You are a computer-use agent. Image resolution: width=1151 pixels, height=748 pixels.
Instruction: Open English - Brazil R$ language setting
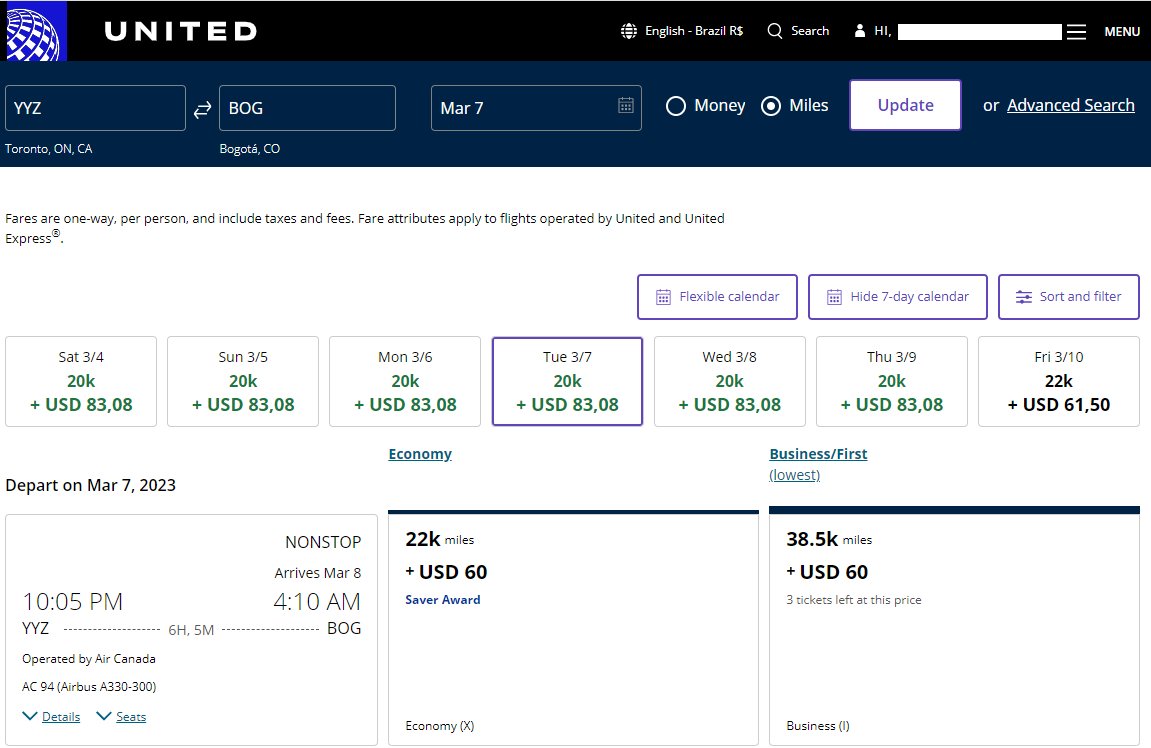point(694,31)
